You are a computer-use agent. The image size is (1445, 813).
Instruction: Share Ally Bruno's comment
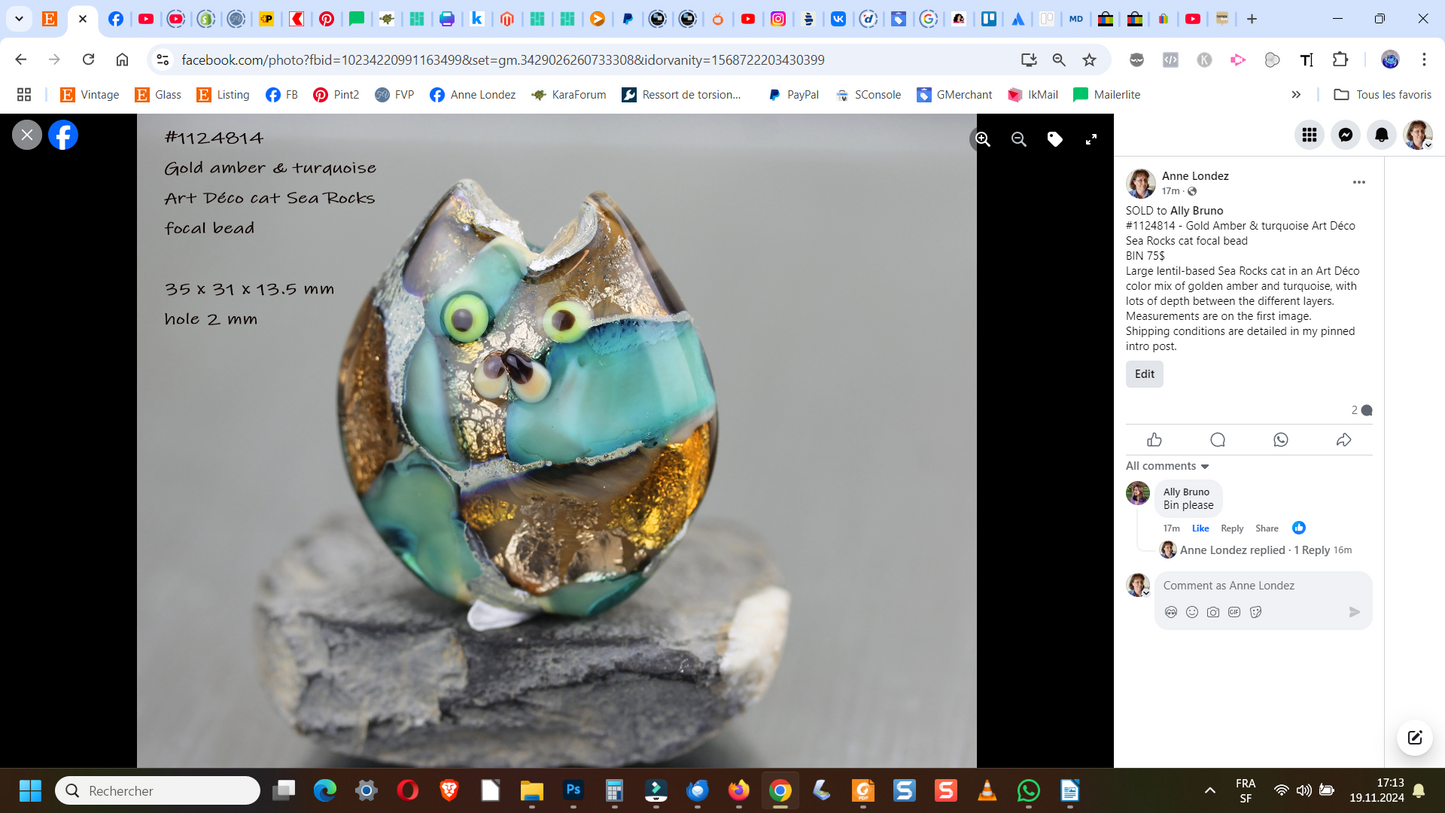click(x=1267, y=528)
